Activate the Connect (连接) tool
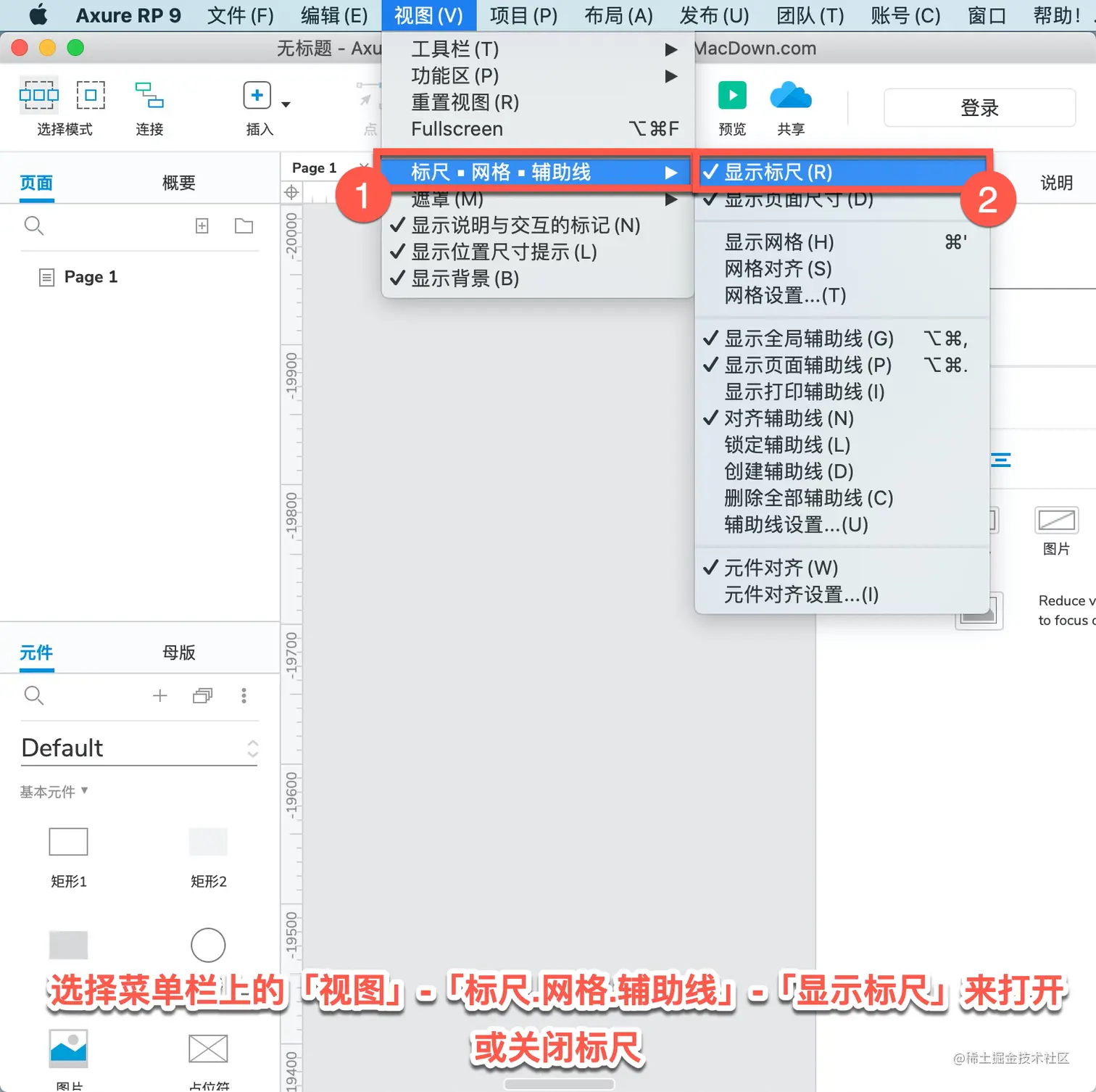 (149, 95)
